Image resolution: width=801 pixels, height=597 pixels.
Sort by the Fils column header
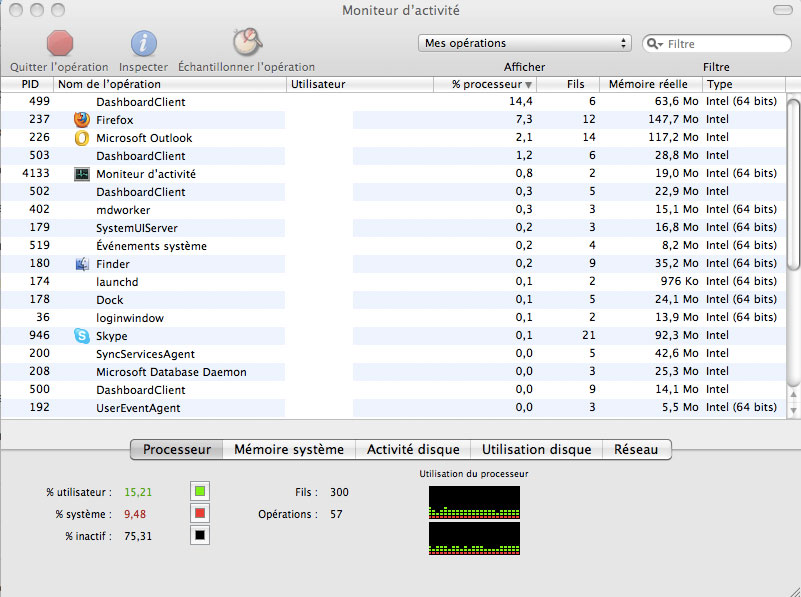coord(568,84)
